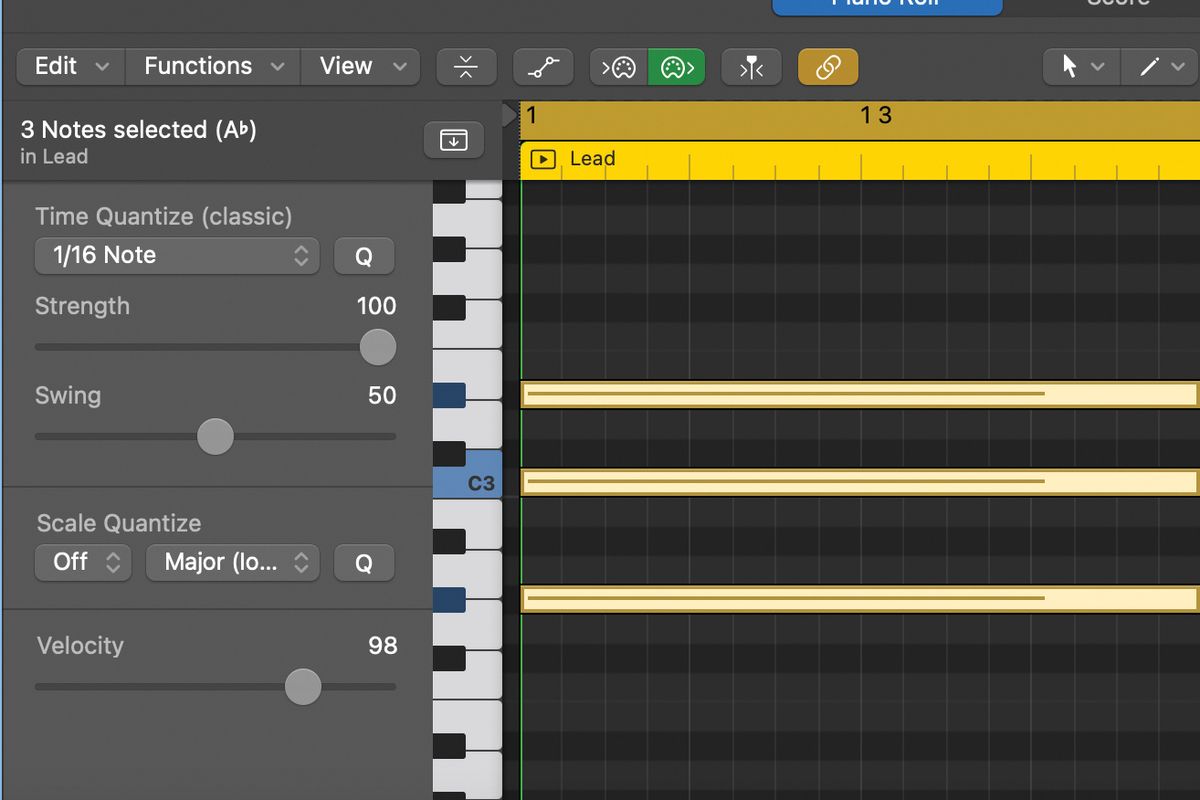Click the MIDI In icon
Viewport: 1200px width, 800px height.
pos(618,67)
